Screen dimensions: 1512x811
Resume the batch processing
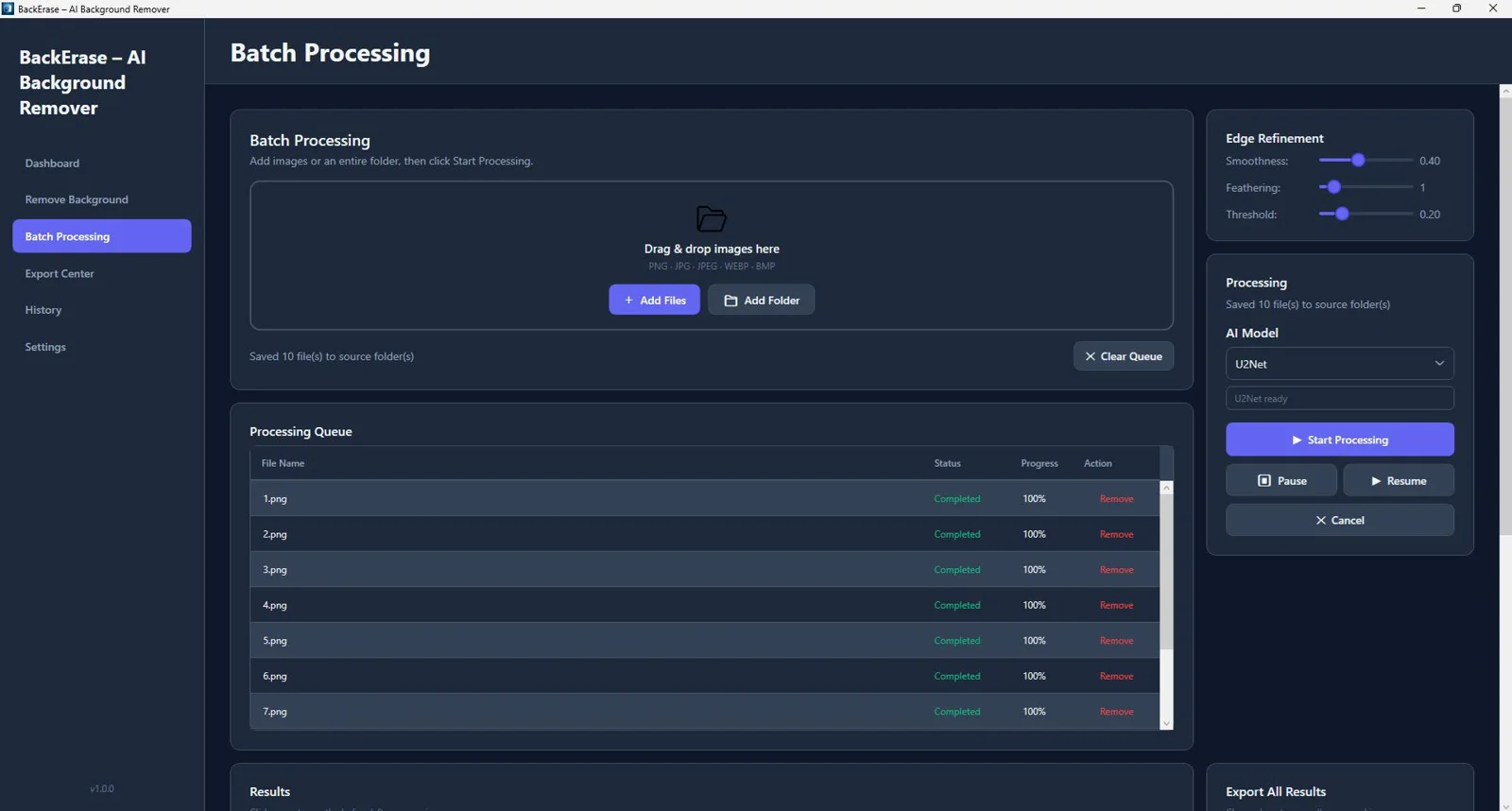1399,480
